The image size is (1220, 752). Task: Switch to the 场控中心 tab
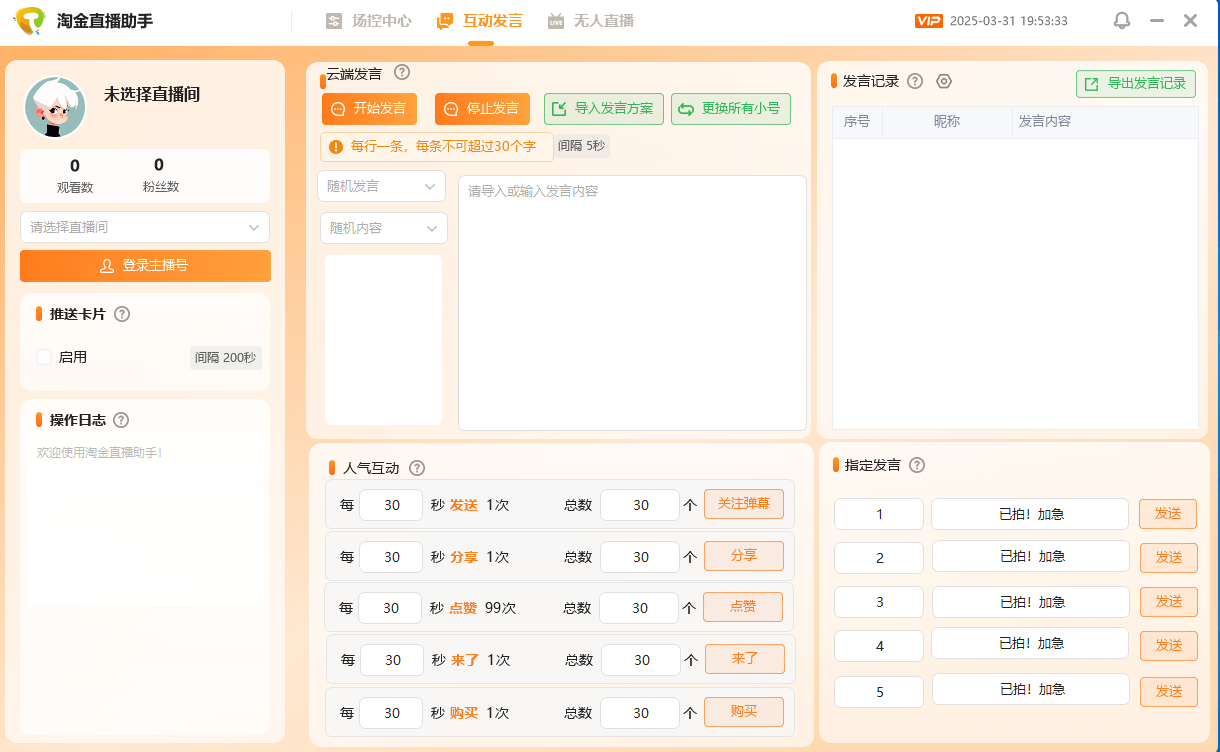369,21
